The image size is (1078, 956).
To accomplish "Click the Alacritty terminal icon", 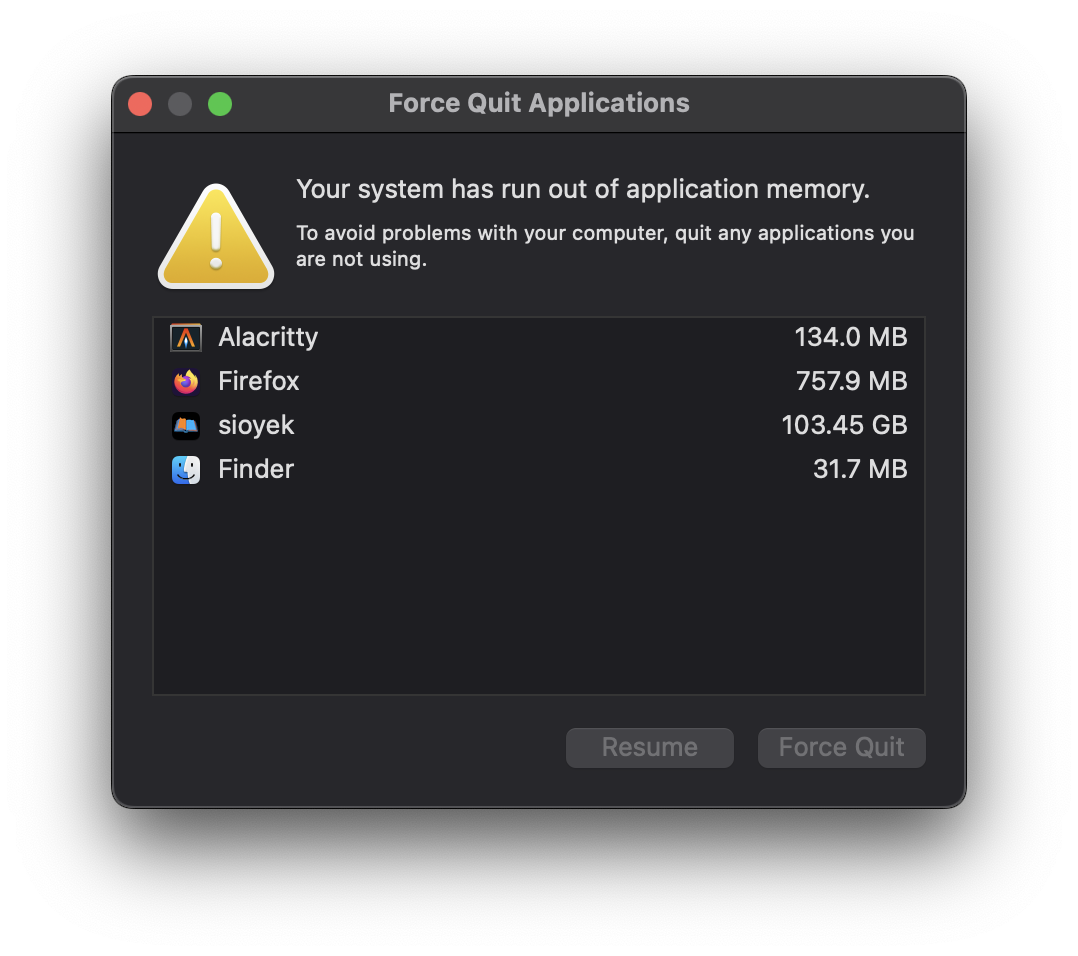I will click(186, 337).
